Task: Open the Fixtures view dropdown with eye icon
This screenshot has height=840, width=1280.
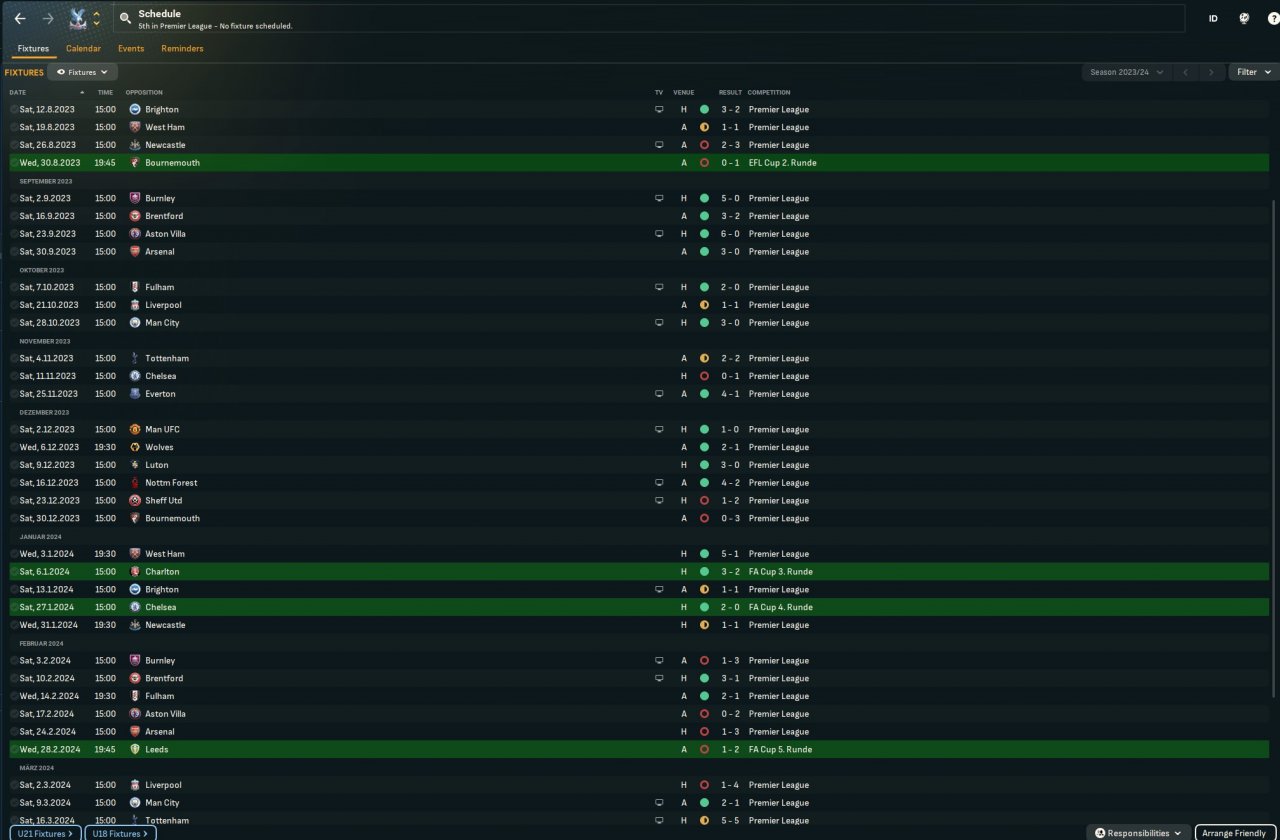Action: [83, 72]
